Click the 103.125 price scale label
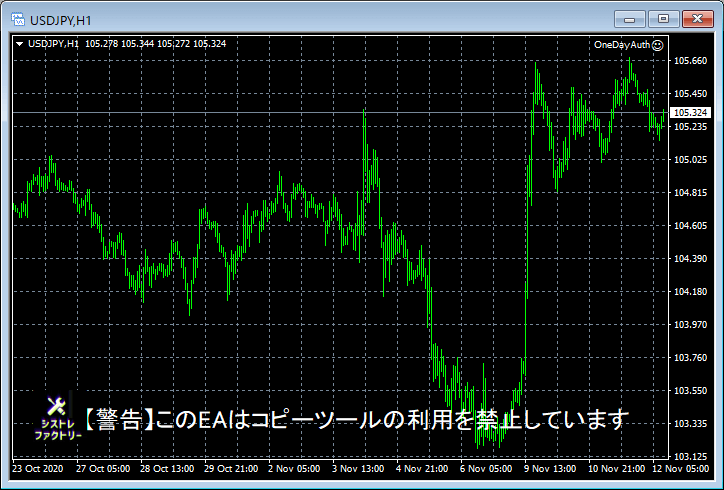The image size is (724, 490). pyautogui.click(x=690, y=457)
